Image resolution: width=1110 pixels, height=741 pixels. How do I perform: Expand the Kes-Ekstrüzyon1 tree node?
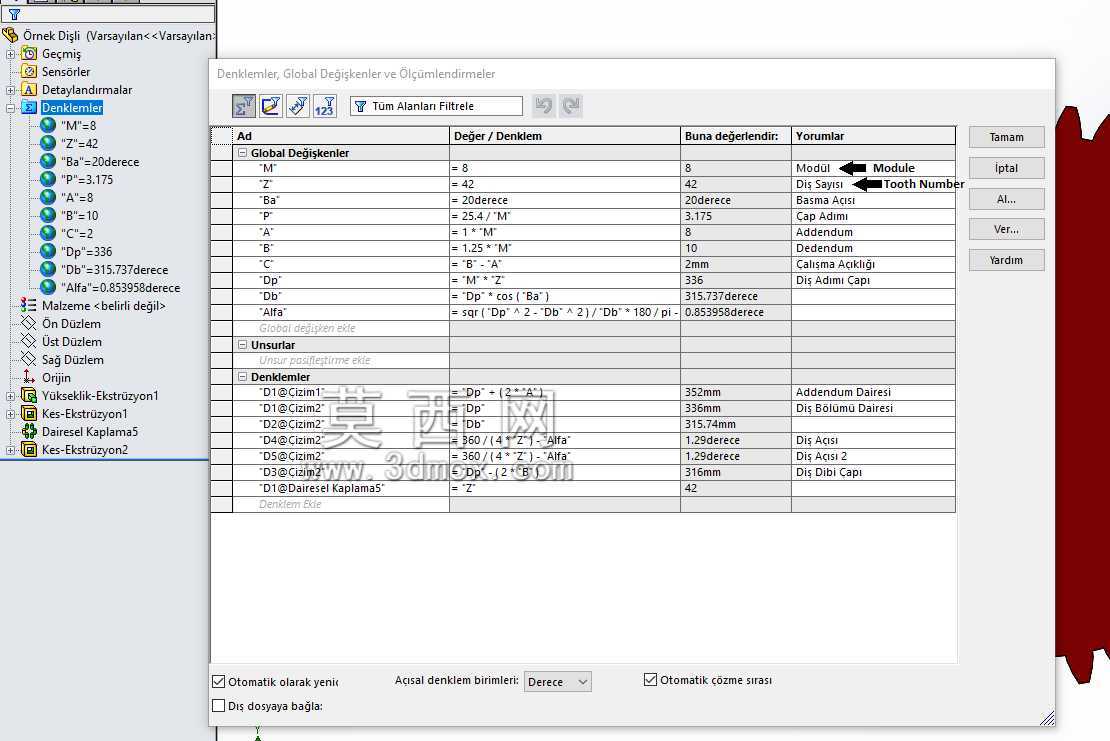pyautogui.click(x=11, y=414)
